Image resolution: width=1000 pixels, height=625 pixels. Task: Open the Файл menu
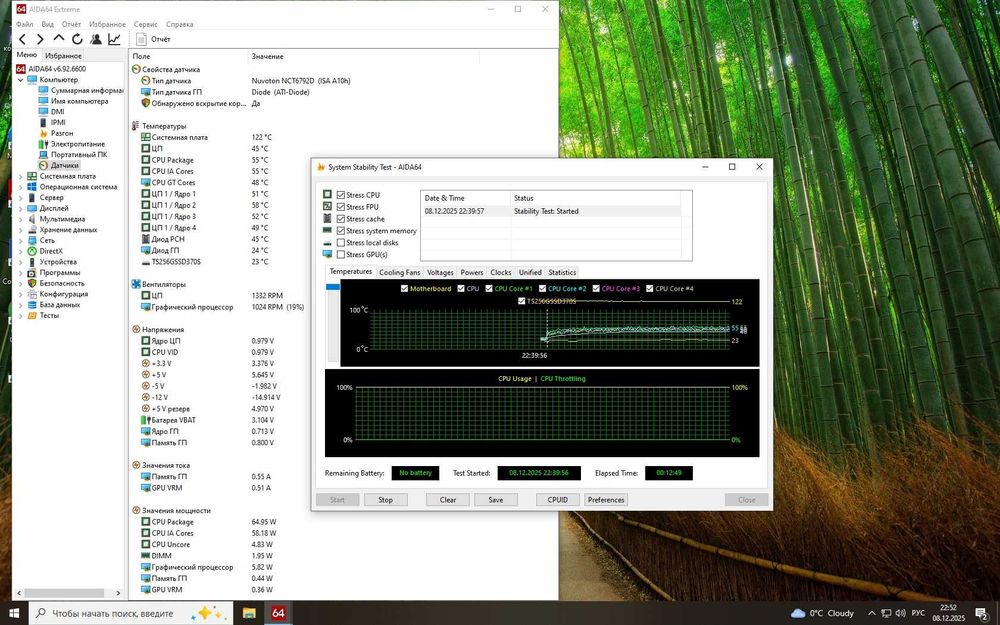tap(24, 24)
